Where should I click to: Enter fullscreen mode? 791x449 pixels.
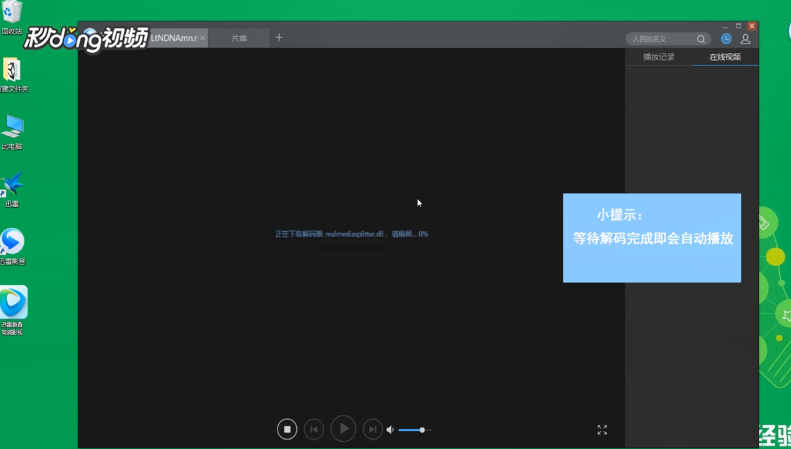tap(602, 430)
